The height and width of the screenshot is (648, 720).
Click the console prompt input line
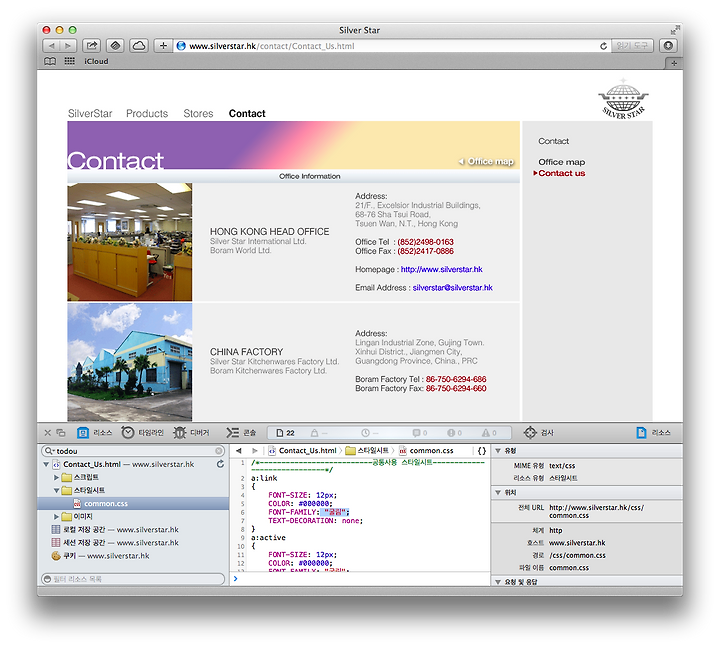pyautogui.click(x=360, y=579)
